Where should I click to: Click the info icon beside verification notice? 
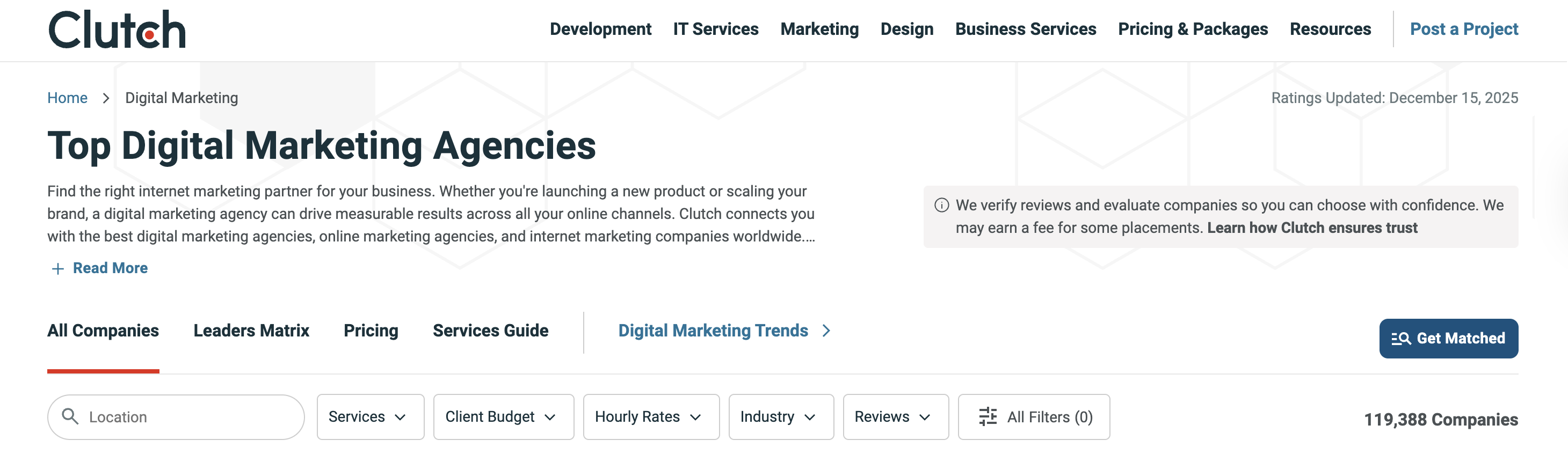(x=941, y=205)
